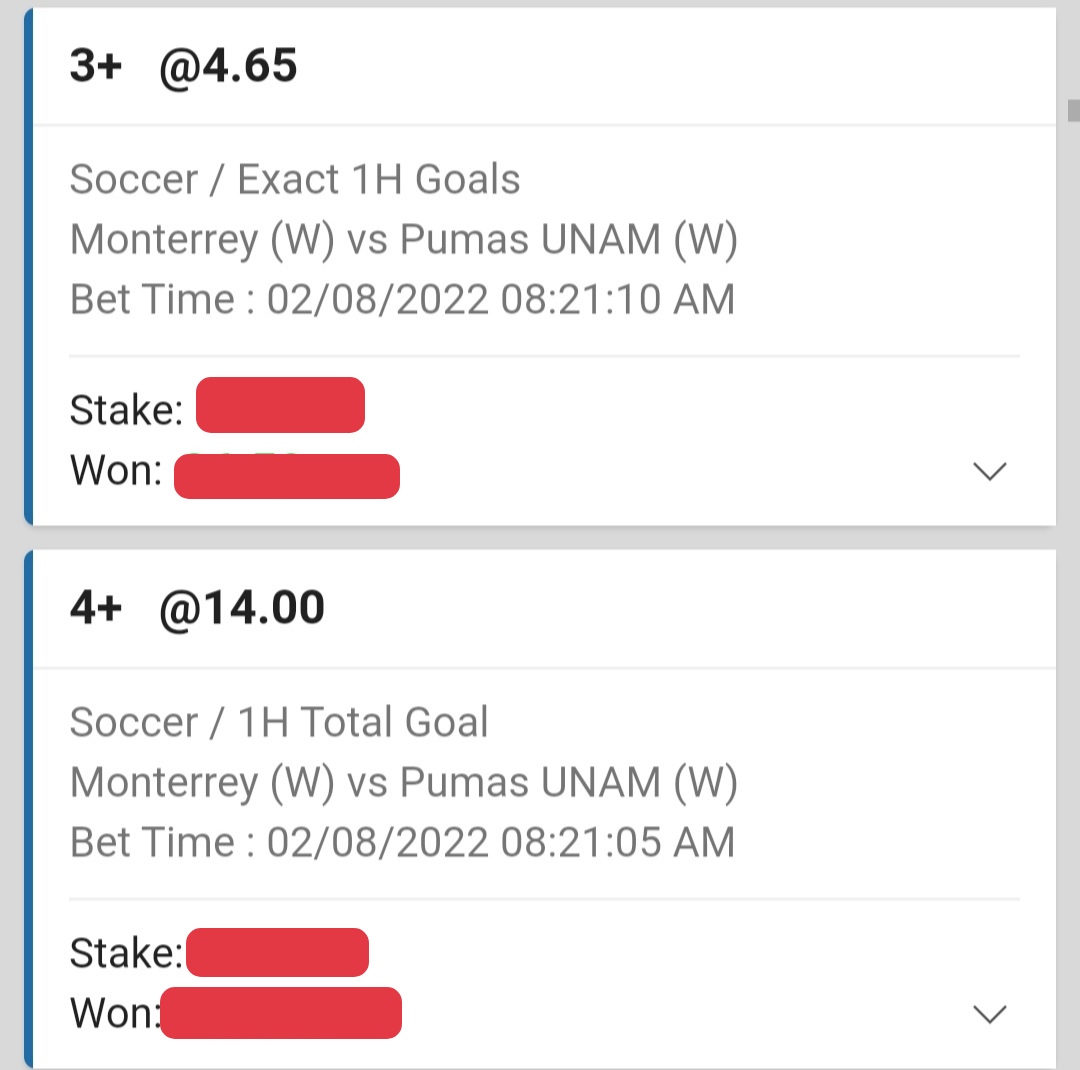1080x1070 pixels.
Task: Expand the 3+ @4.65 bet details chevron
Action: pyautogui.click(x=989, y=471)
